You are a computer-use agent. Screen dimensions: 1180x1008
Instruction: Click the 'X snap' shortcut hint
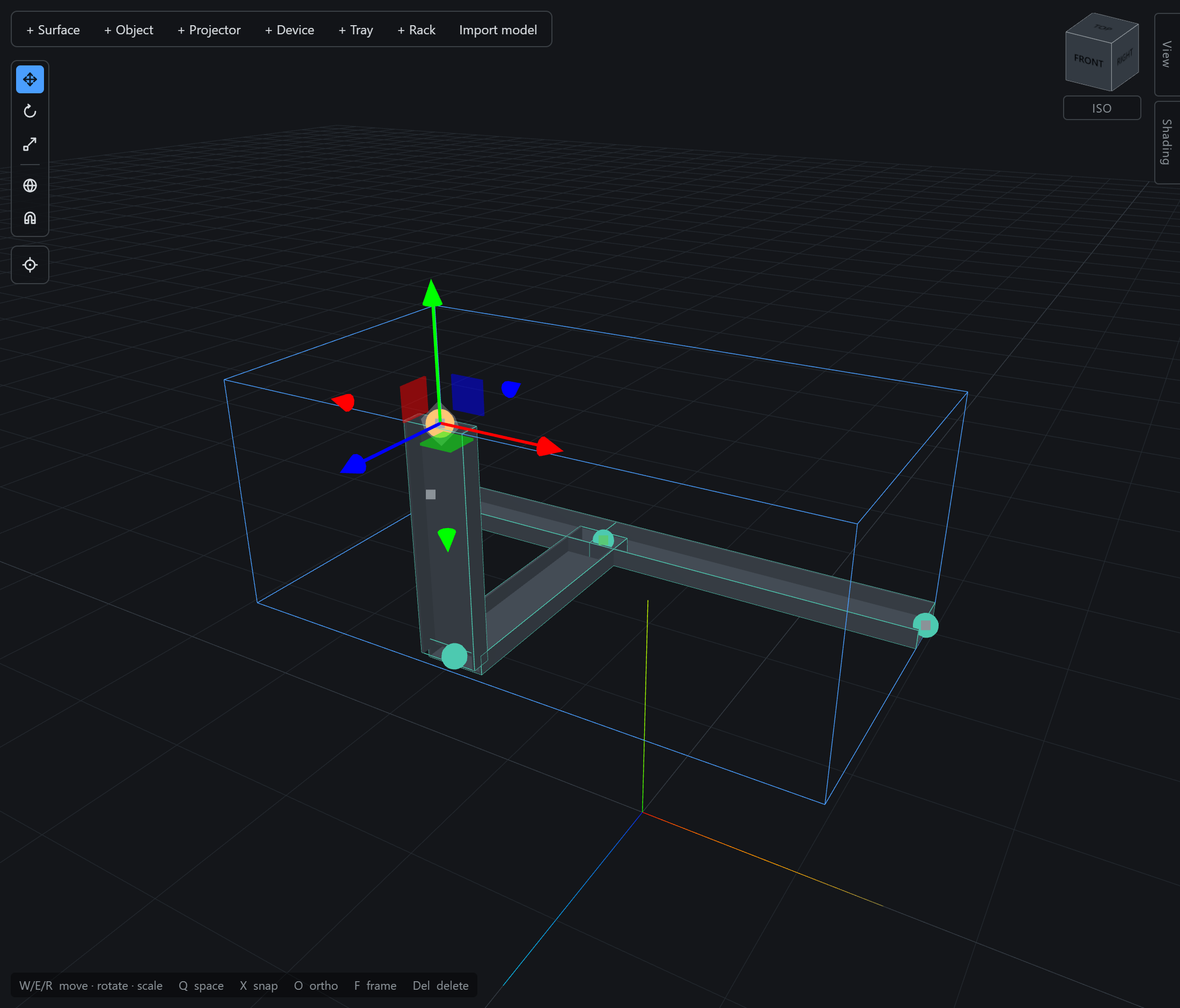coord(259,985)
